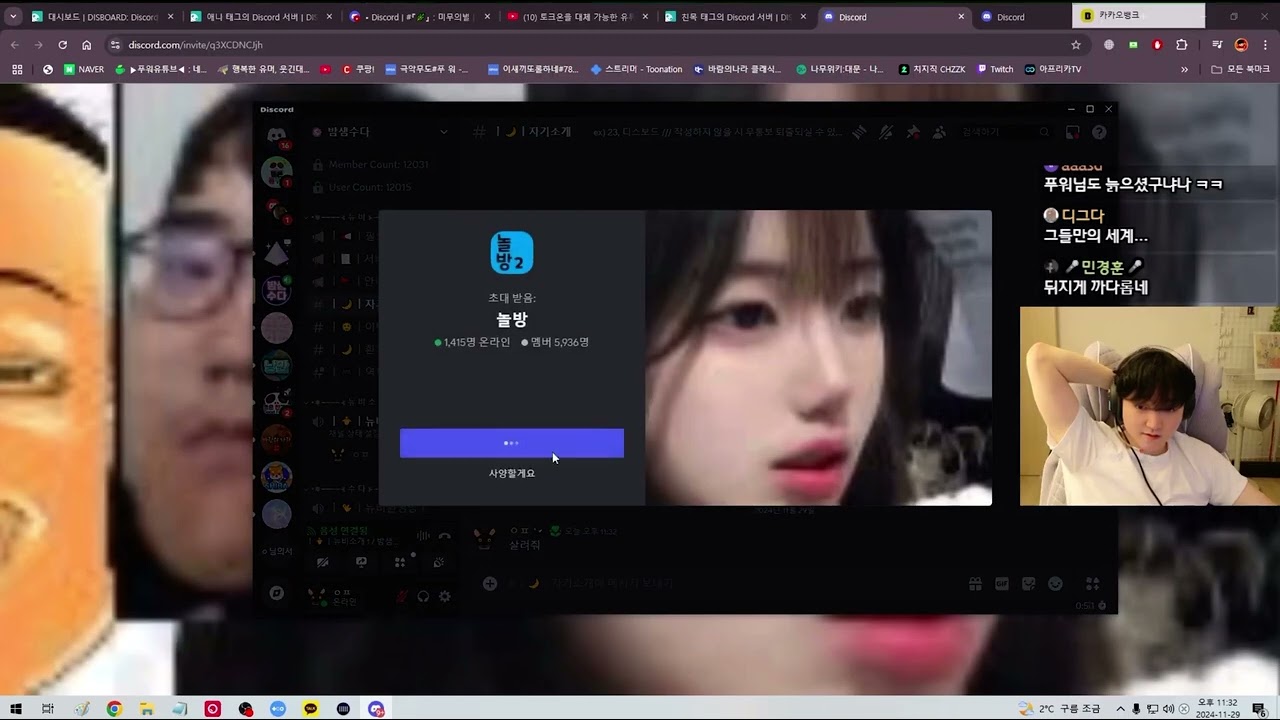Screen dimensions: 1280x720
Task: Open 아프리카TV bookmark
Action: (1053, 69)
